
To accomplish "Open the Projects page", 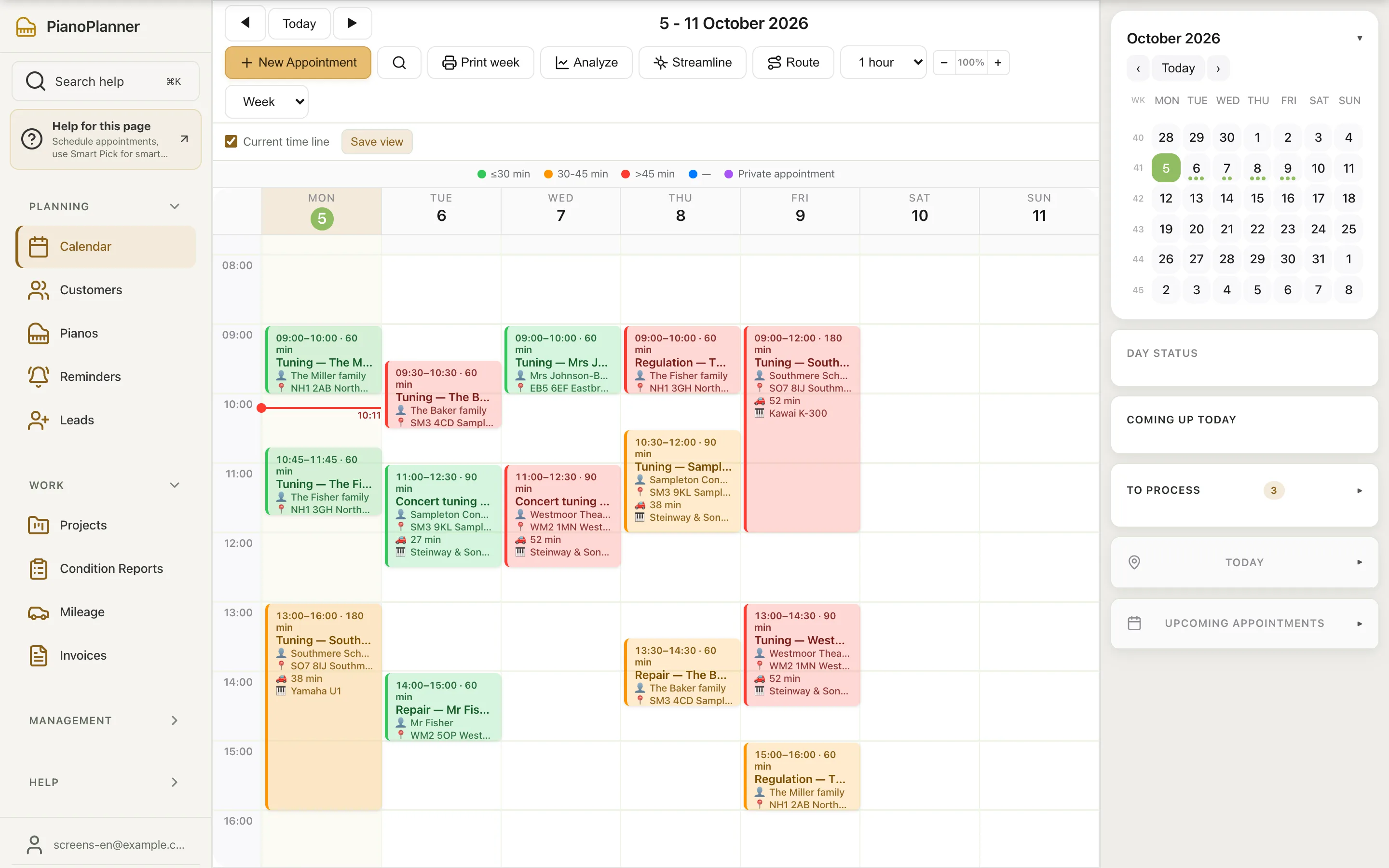I will [106, 525].
